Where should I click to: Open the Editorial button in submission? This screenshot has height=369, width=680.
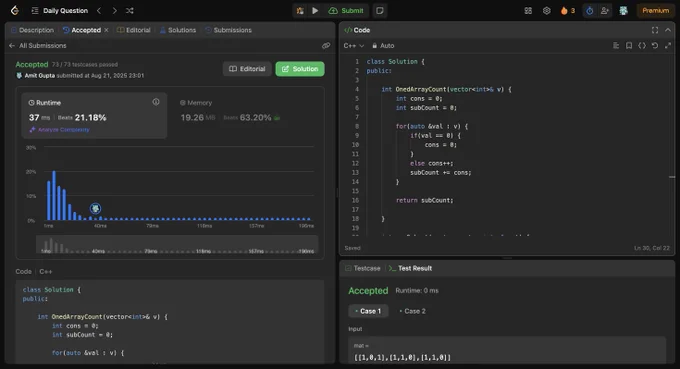247,69
